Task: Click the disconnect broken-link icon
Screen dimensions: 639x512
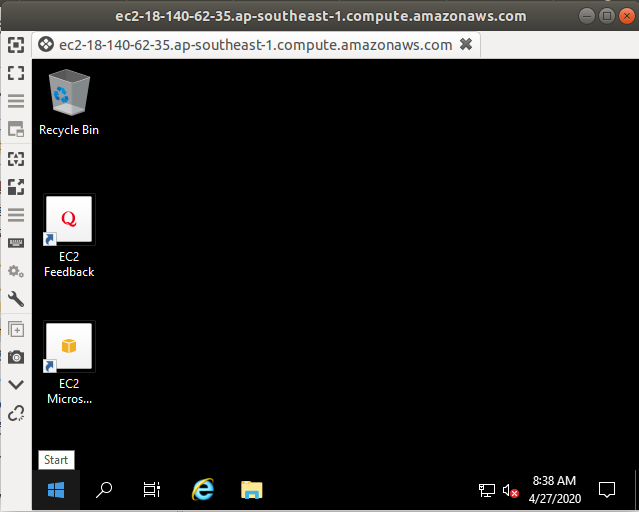Action: (16, 413)
